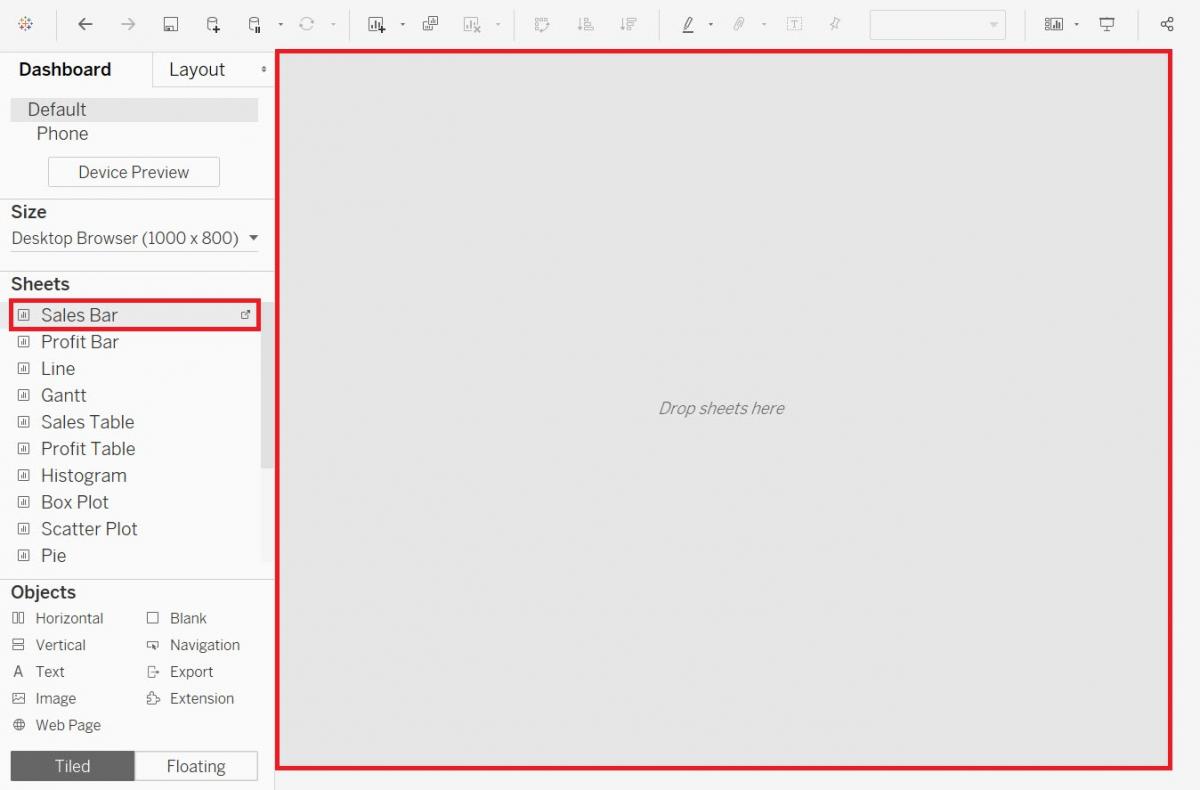1200x790 pixels.
Task: Select the Text object
Action: [x=38, y=672]
